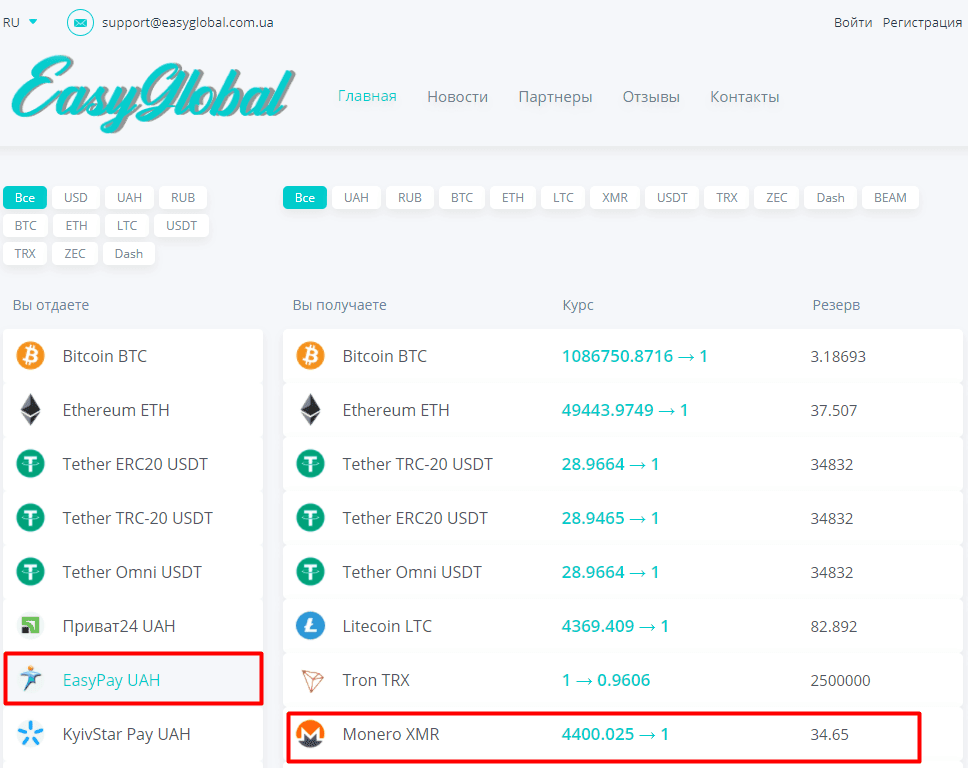
Task: Switch to the Новости menu item
Action: click(x=457, y=96)
